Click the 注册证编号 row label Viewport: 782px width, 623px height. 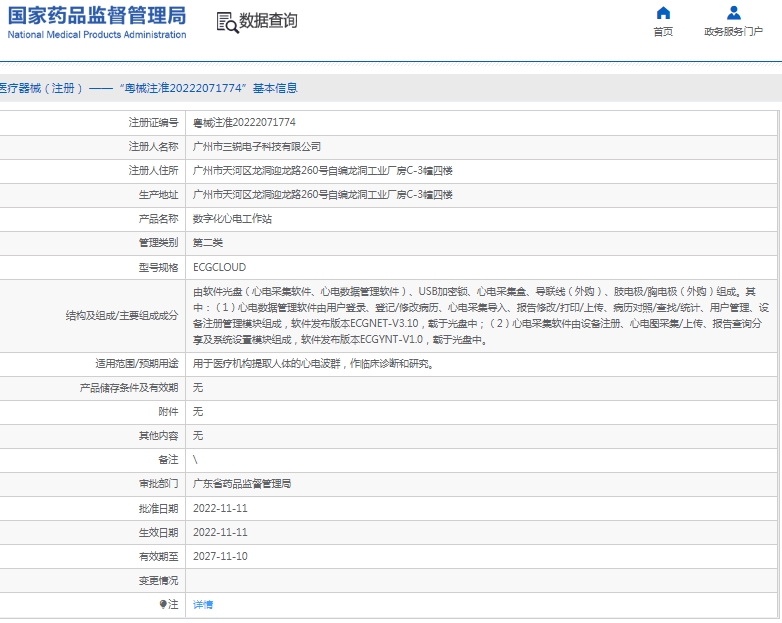point(153,123)
